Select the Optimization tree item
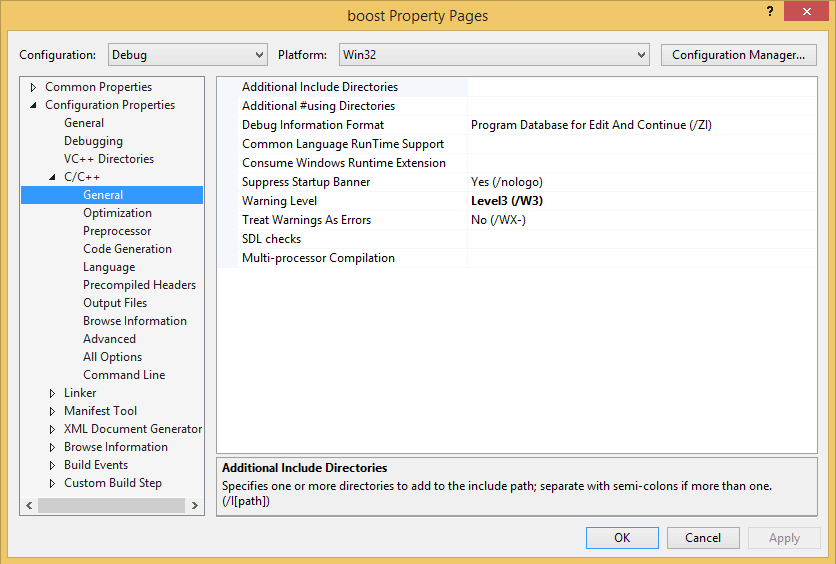 tap(117, 213)
